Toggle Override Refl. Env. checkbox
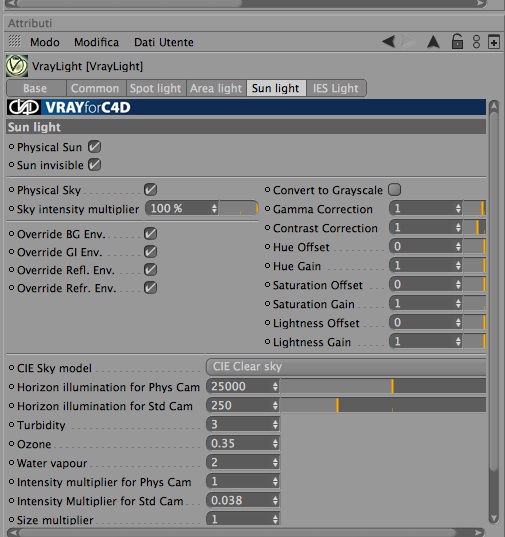Viewport: 505px width, 537px height. 150,270
